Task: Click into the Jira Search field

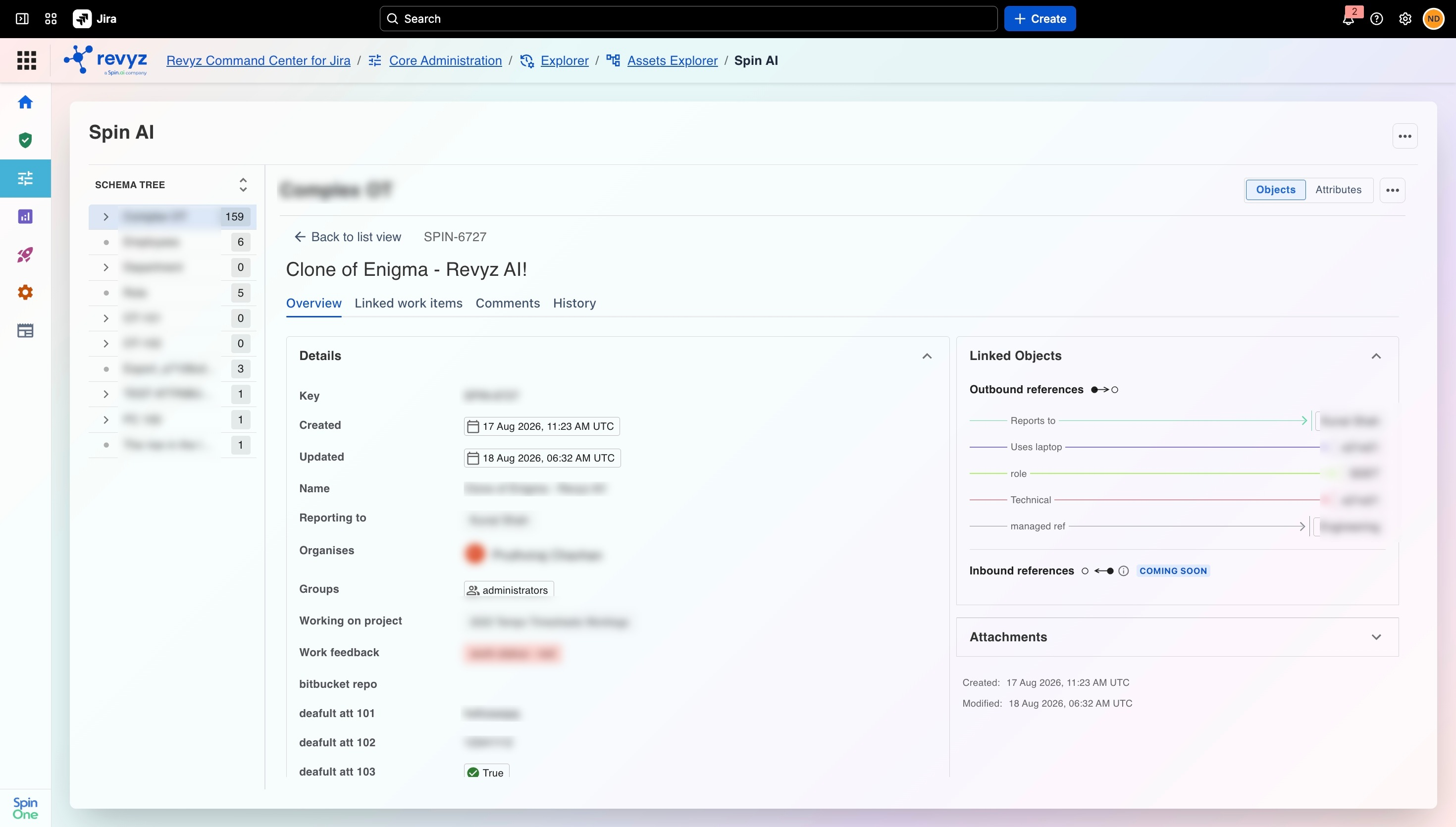Action: click(x=688, y=19)
